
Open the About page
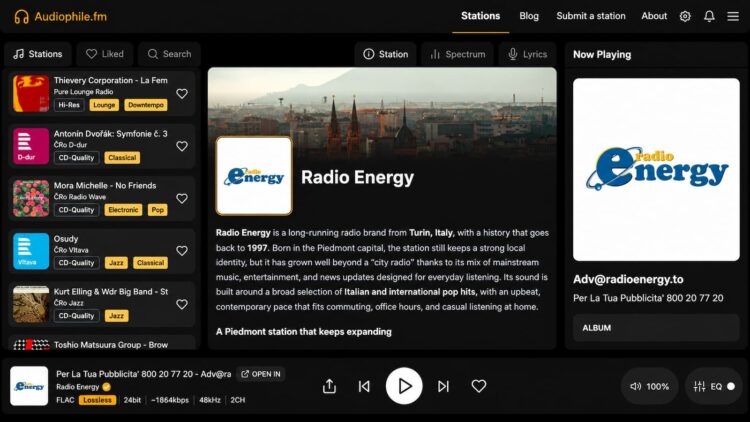coord(654,16)
